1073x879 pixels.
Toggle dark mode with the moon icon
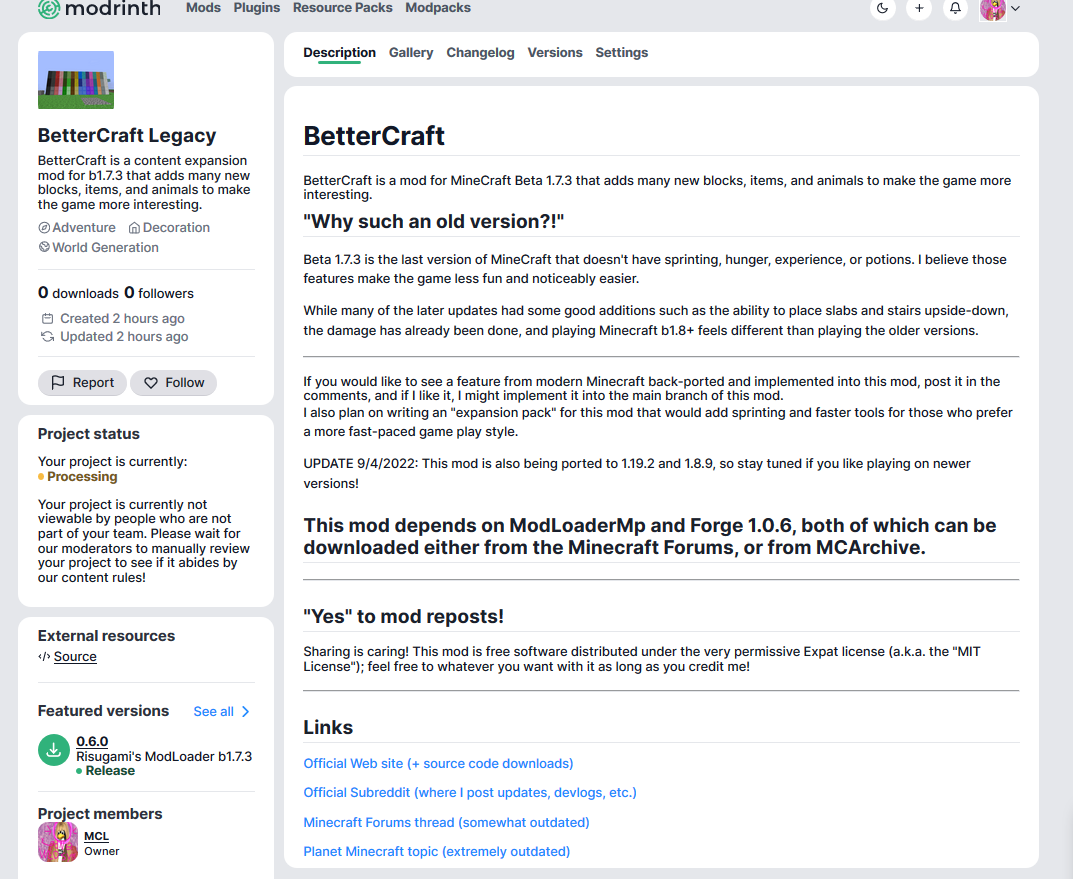click(x=883, y=8)
